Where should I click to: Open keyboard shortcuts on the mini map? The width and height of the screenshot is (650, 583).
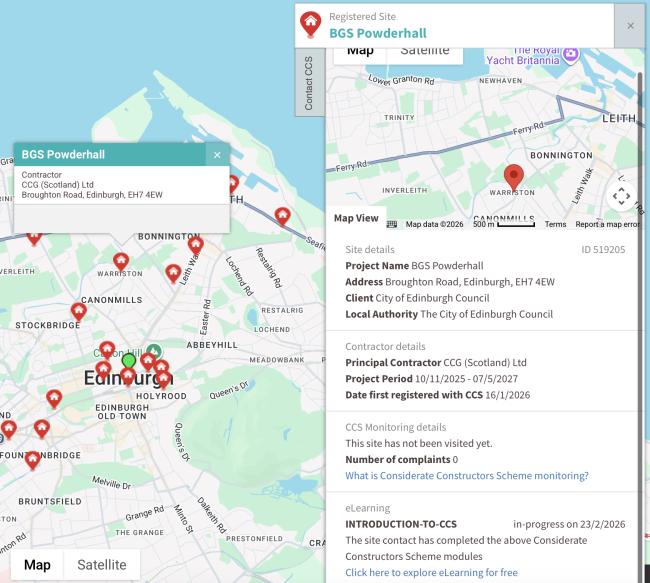(x=392, y=225)
